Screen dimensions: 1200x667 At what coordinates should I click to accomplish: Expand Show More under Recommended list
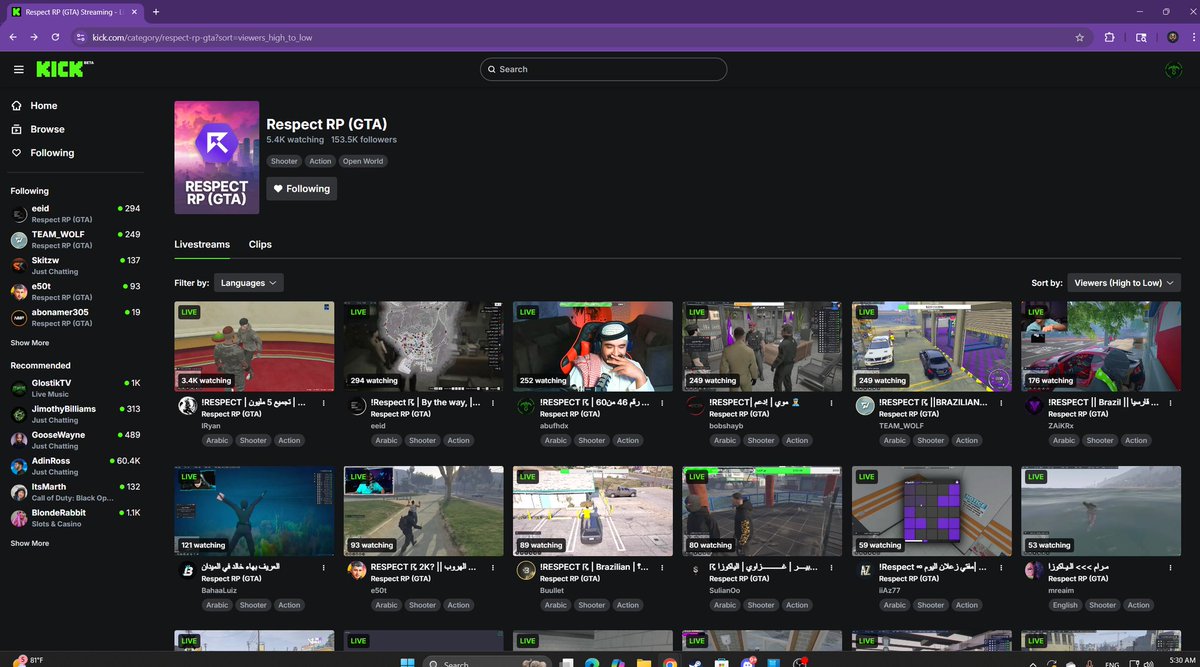(x=30, y=543)
